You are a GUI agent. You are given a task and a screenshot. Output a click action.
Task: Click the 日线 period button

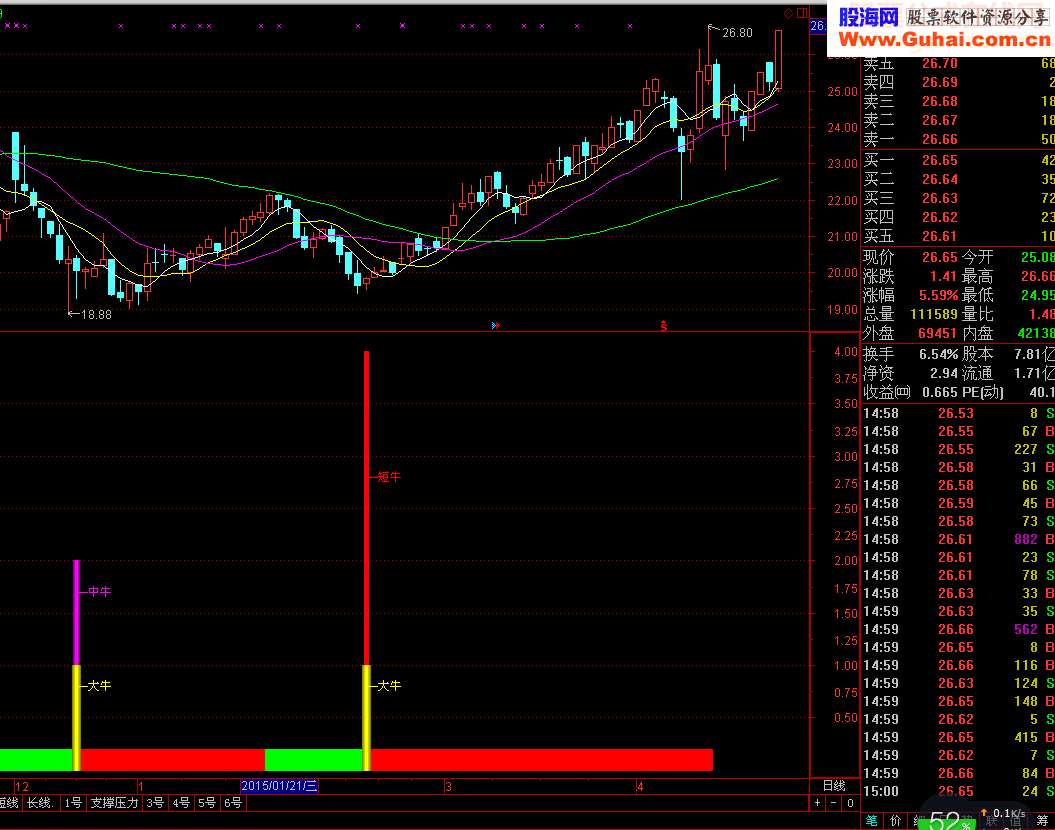834,786
